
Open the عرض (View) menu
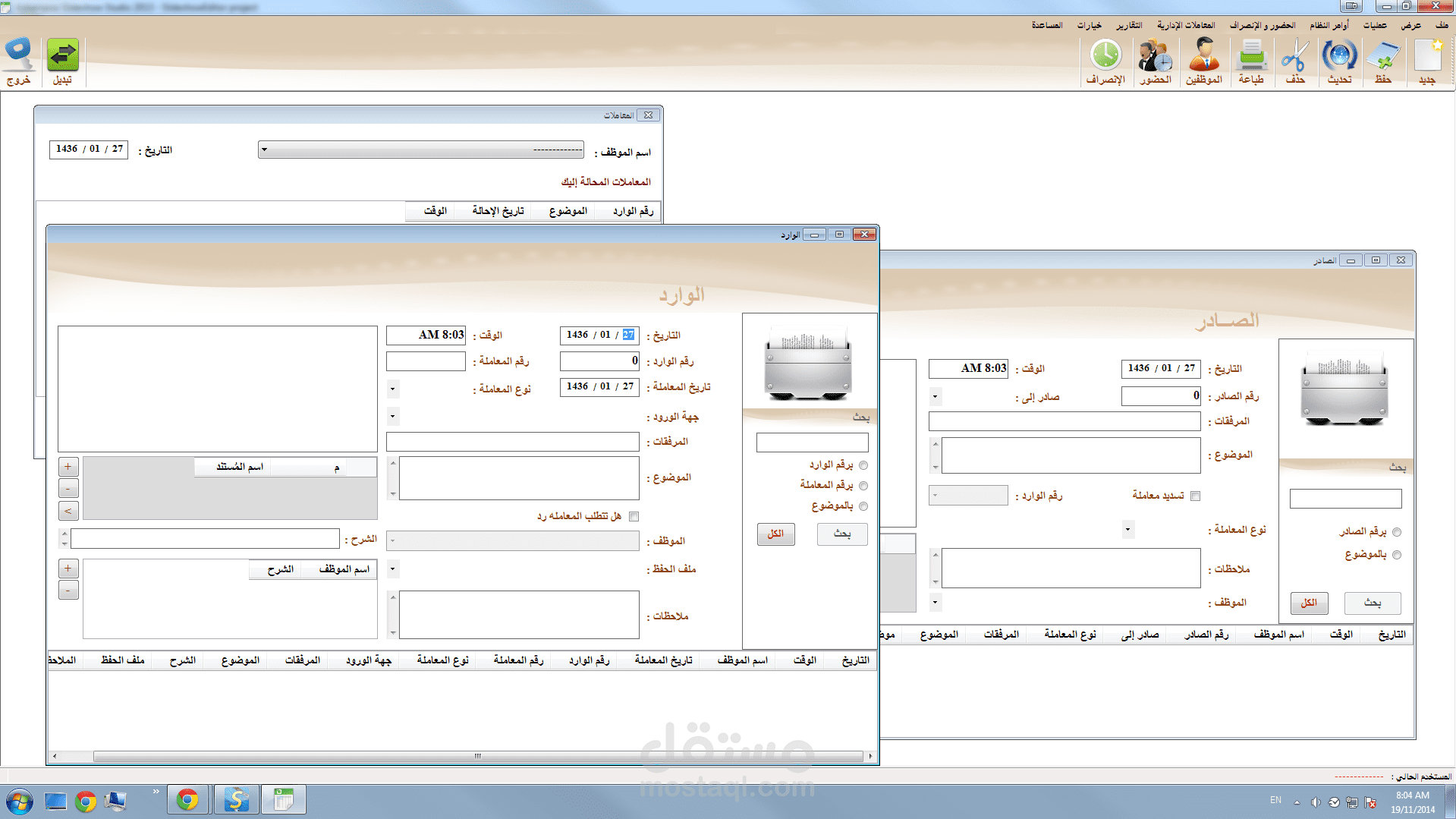pyautogui.click(x=1411, y=25)
